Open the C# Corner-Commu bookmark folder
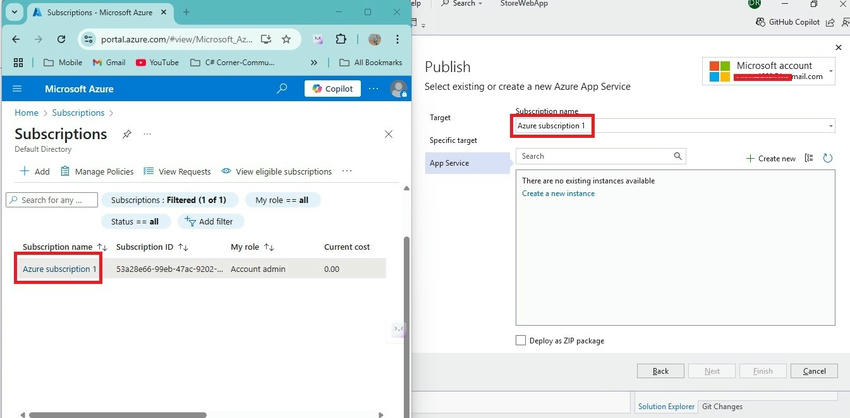 [233, 62]
